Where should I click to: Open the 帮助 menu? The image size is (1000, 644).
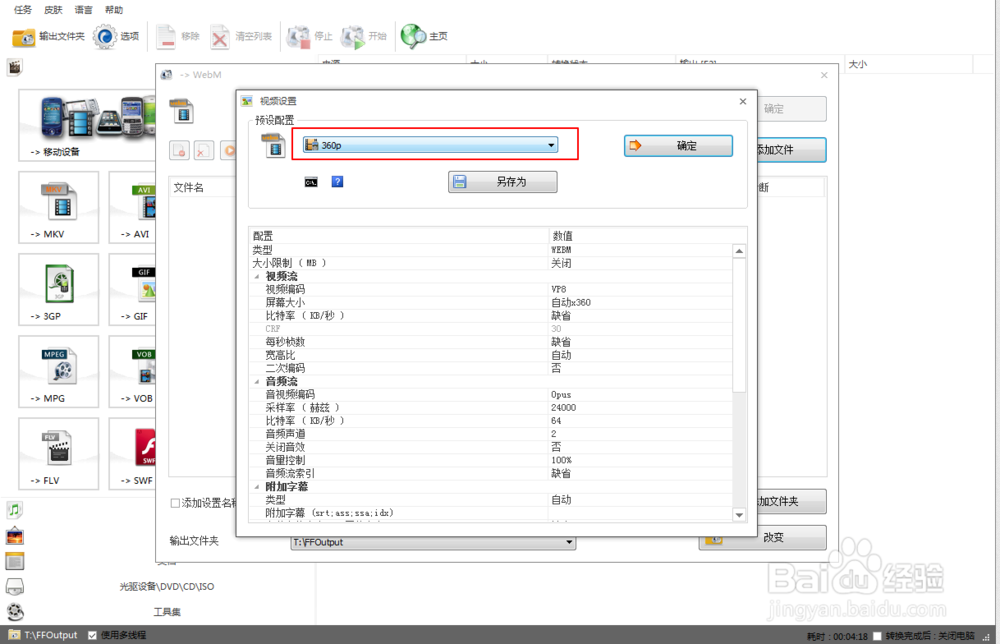click(114, 10)
